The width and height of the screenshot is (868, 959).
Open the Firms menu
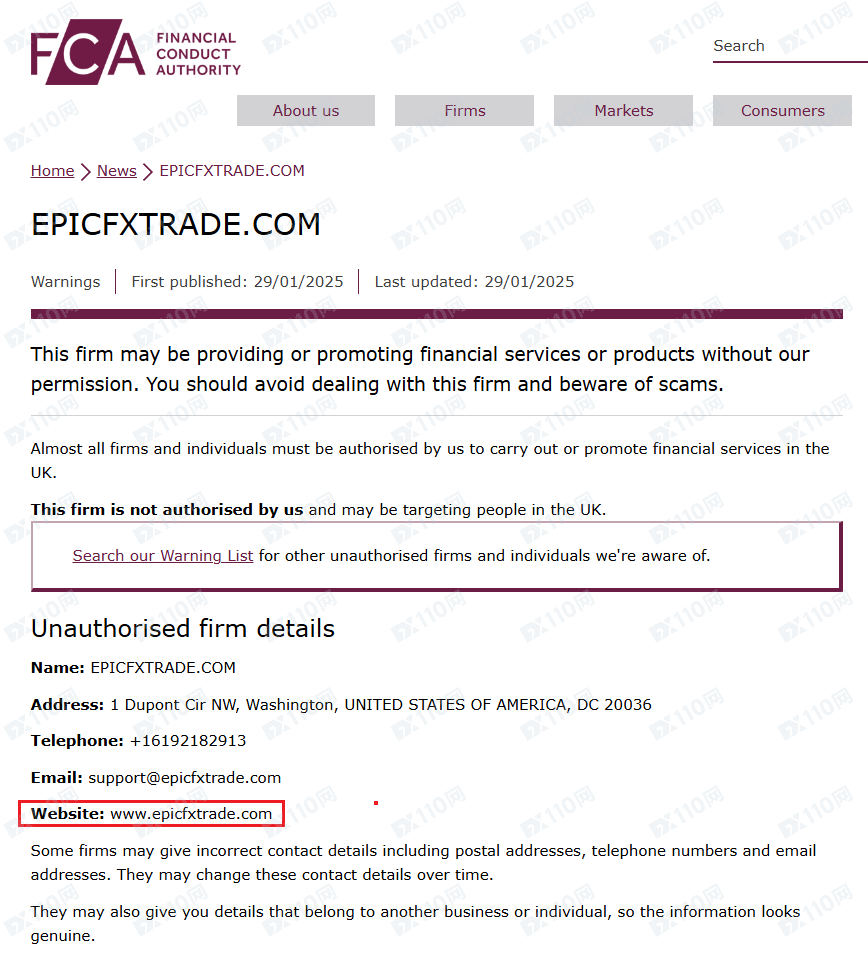[465, 111]
